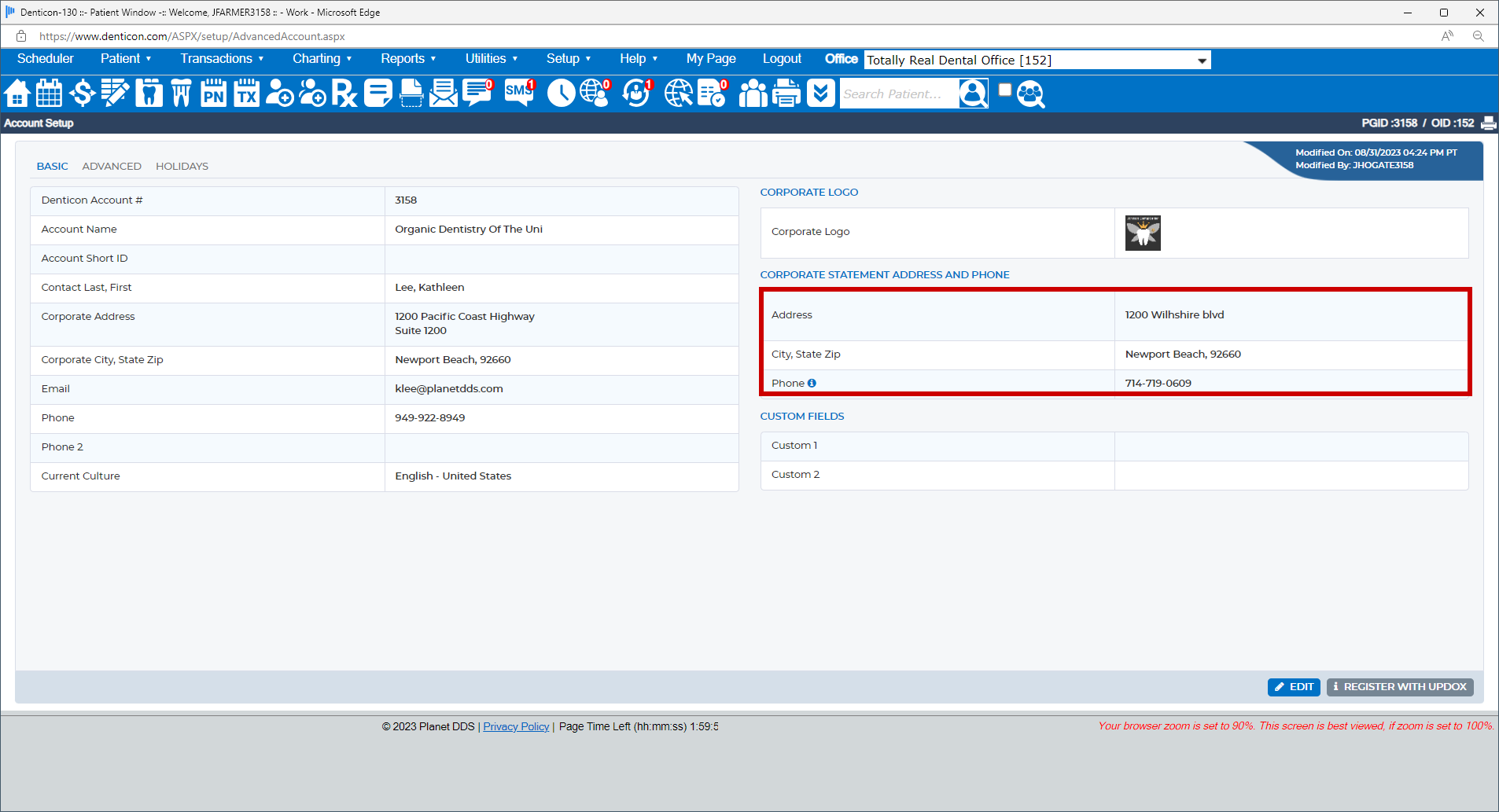Expand the Setup dropdown menu
This screenshot has width=1499, height=812.
(568, 59)
